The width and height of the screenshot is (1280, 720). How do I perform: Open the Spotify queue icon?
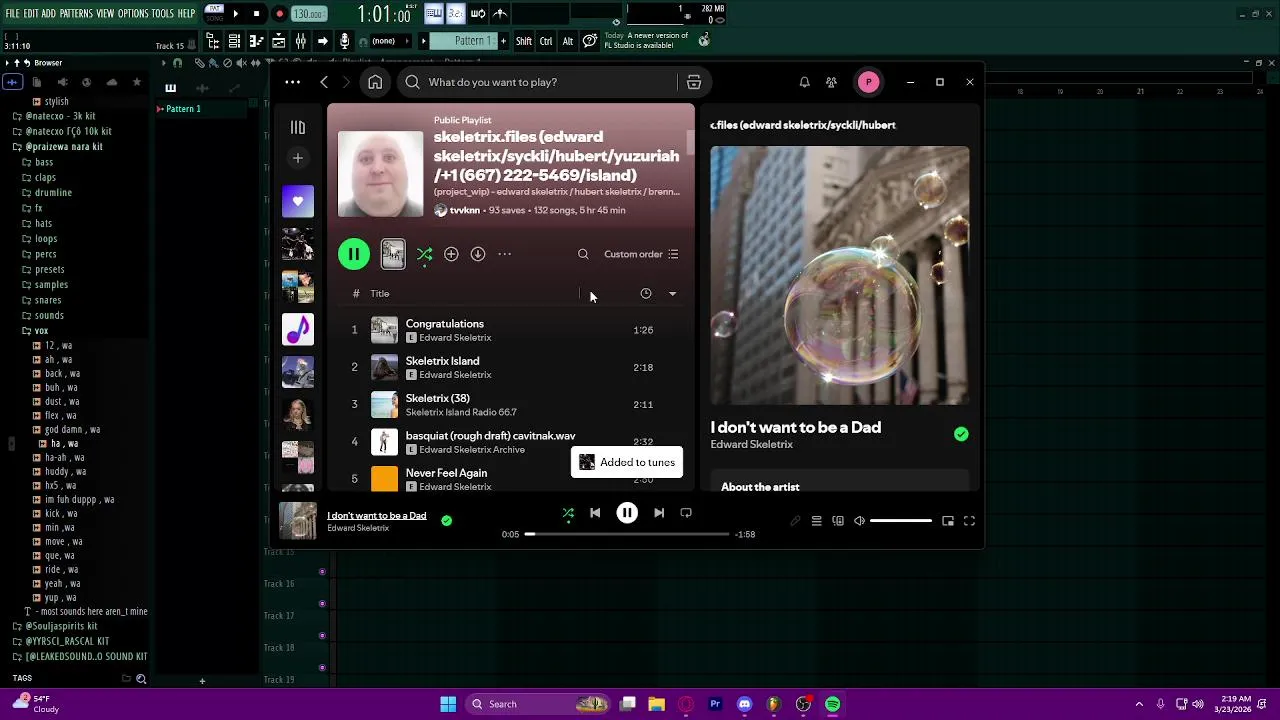tap(816, 521)
